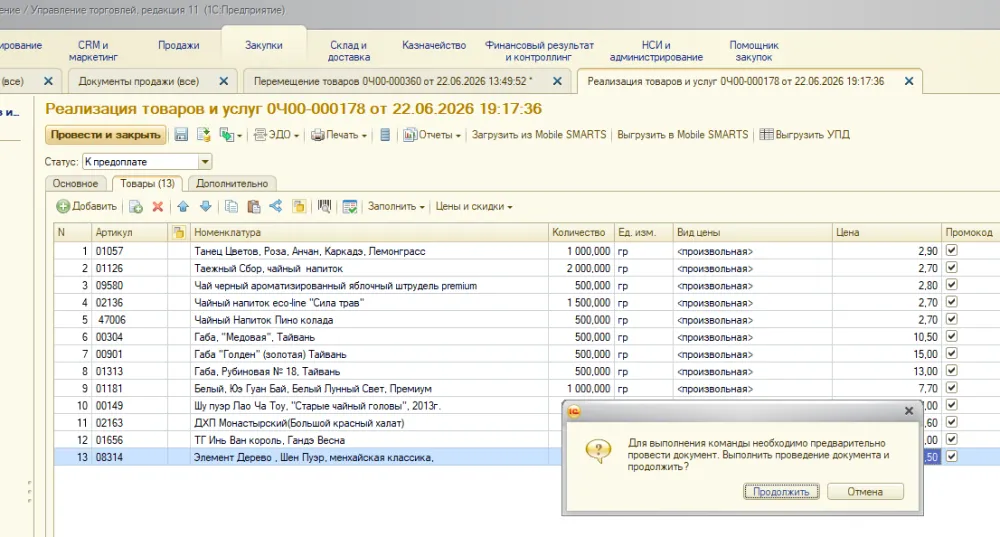Toggle Промокод checkbox for row 13
The width and height of the screenshot is (1000, 537).
pyautogui.click(x=952, y=457)
